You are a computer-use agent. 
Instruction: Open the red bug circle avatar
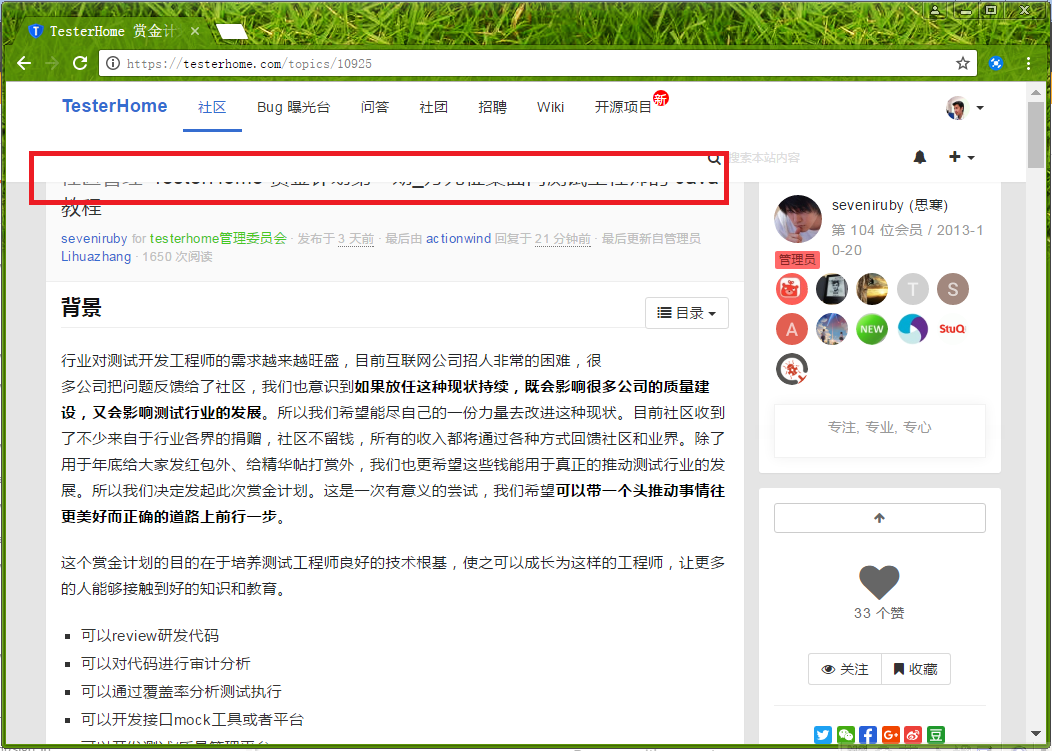792,369
